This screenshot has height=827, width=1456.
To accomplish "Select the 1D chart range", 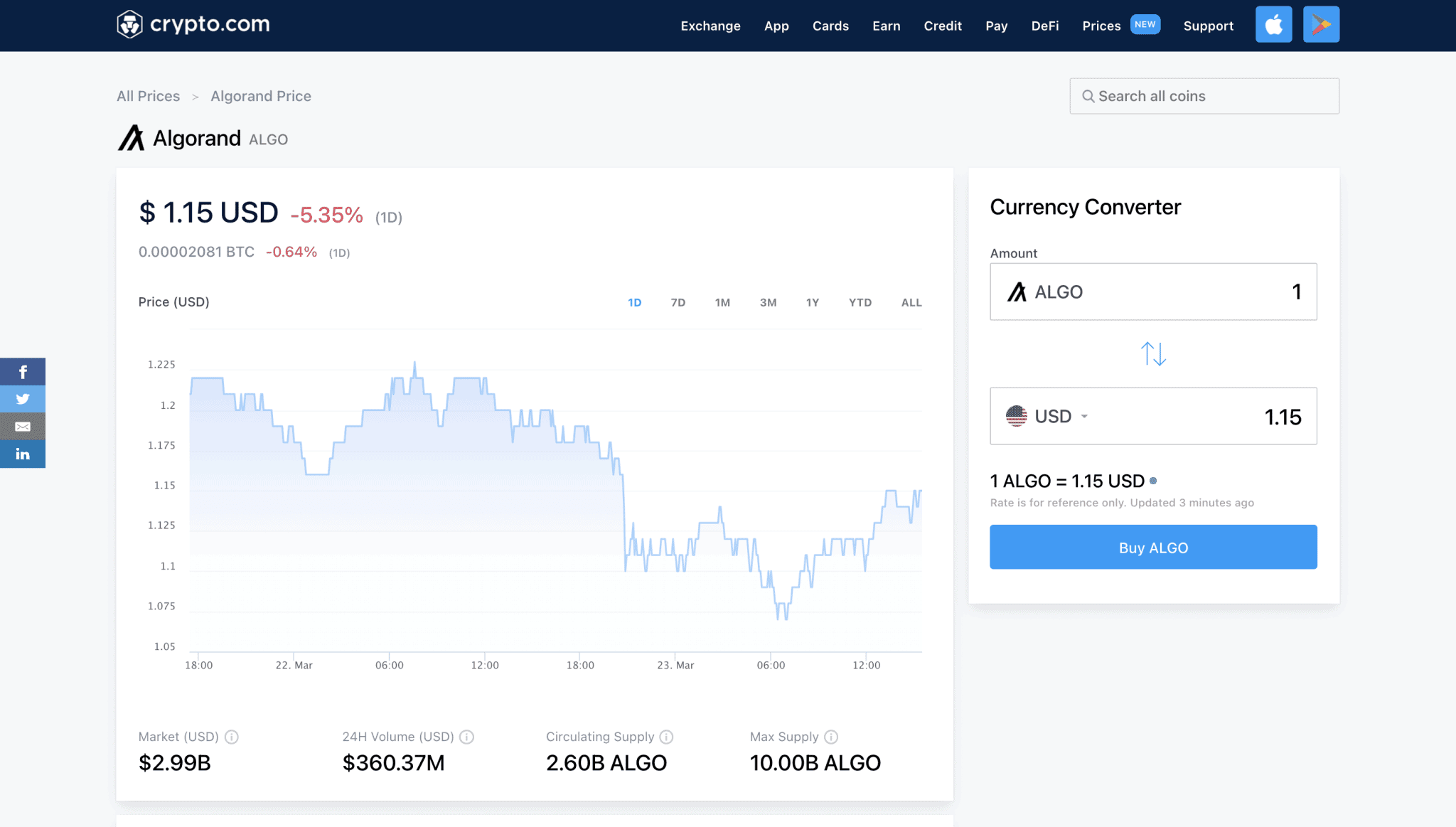I will [x=635, y=302].
